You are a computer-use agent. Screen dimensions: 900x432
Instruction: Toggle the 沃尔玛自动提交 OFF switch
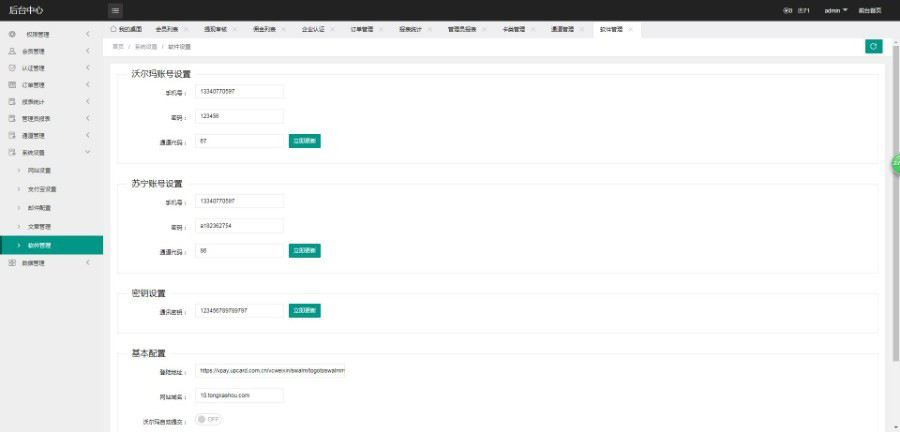[208, 419]
